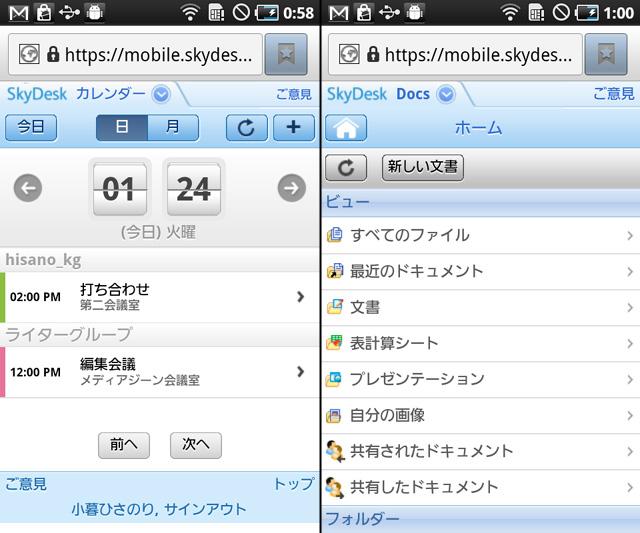
Task: Tap the bookmark icon in the right browser
Action: coord(606,54)
